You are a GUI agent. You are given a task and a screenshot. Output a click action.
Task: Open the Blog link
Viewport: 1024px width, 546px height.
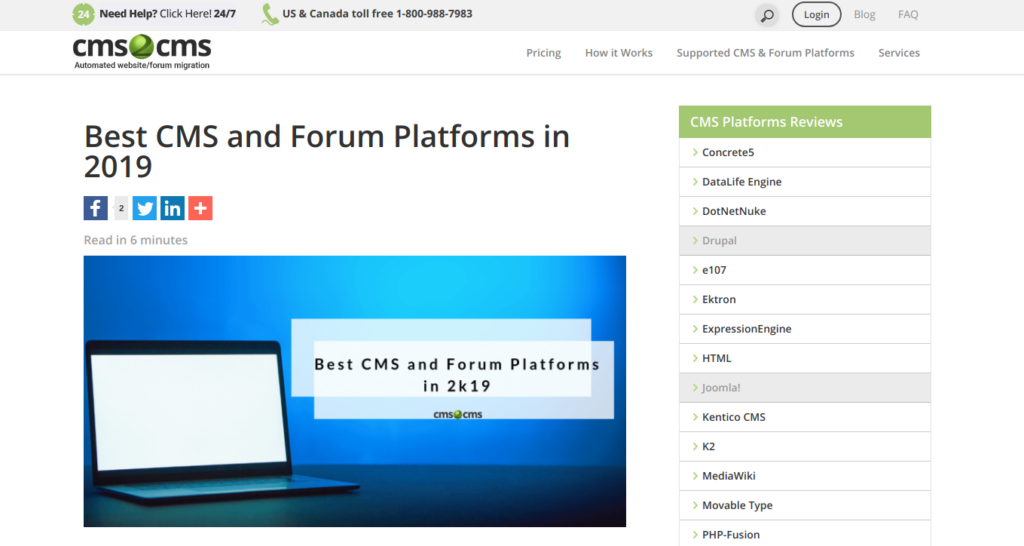click(x=864, y=14)
